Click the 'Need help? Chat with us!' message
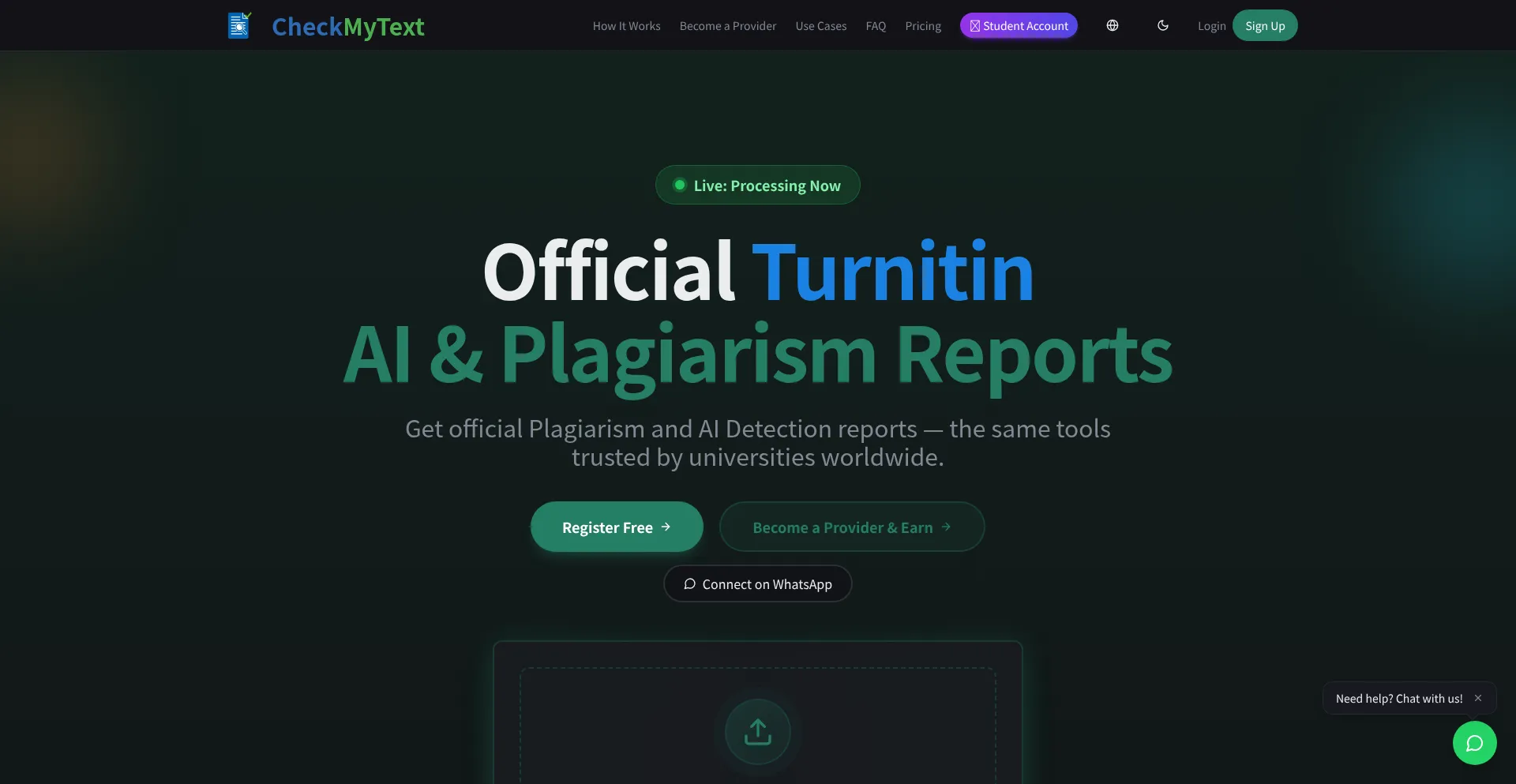Viewport: 1516px width, 784px height. coord(1399,699)
